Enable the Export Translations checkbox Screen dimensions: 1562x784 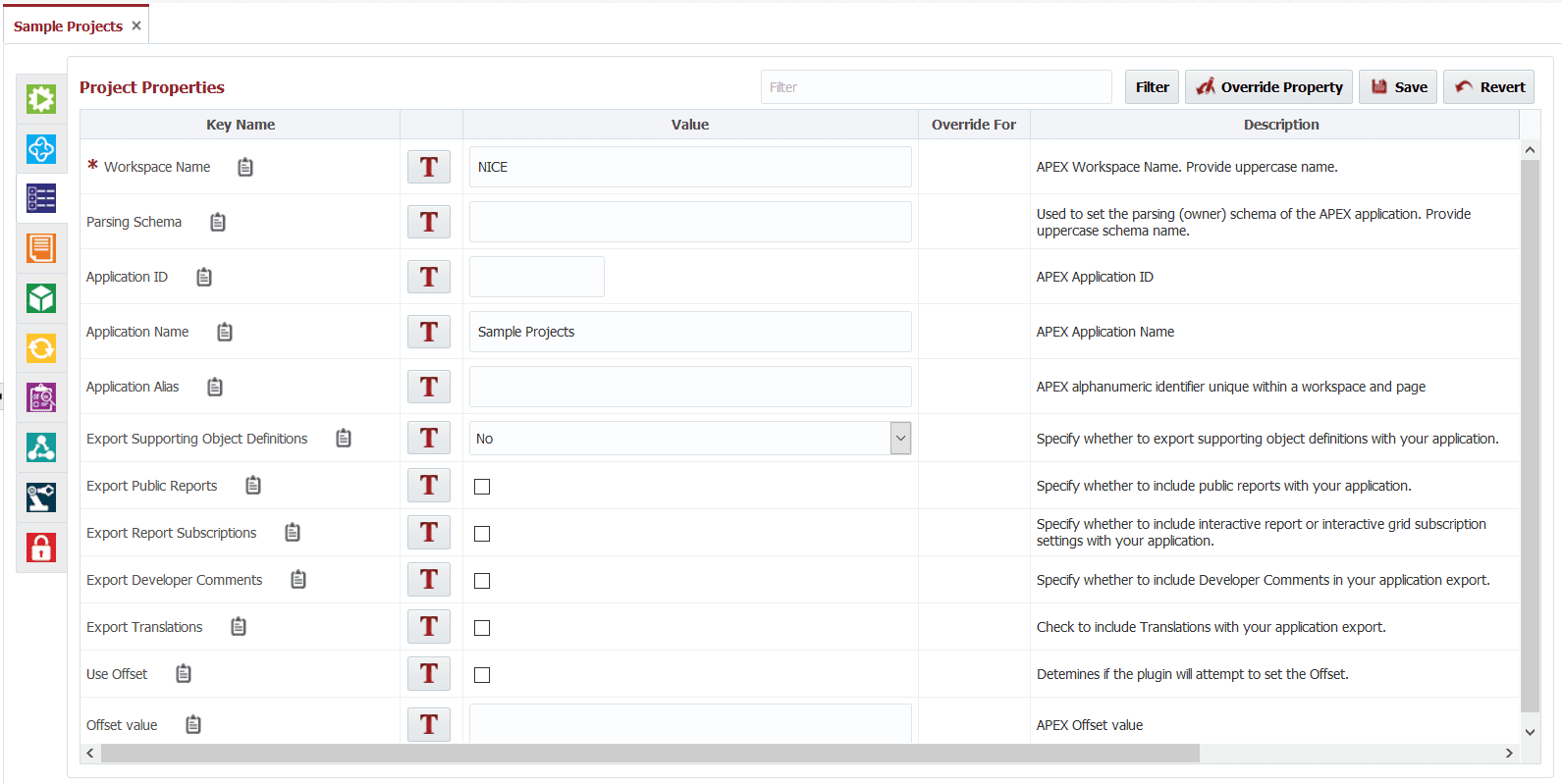pyautogui.click(x=482, y=628)
